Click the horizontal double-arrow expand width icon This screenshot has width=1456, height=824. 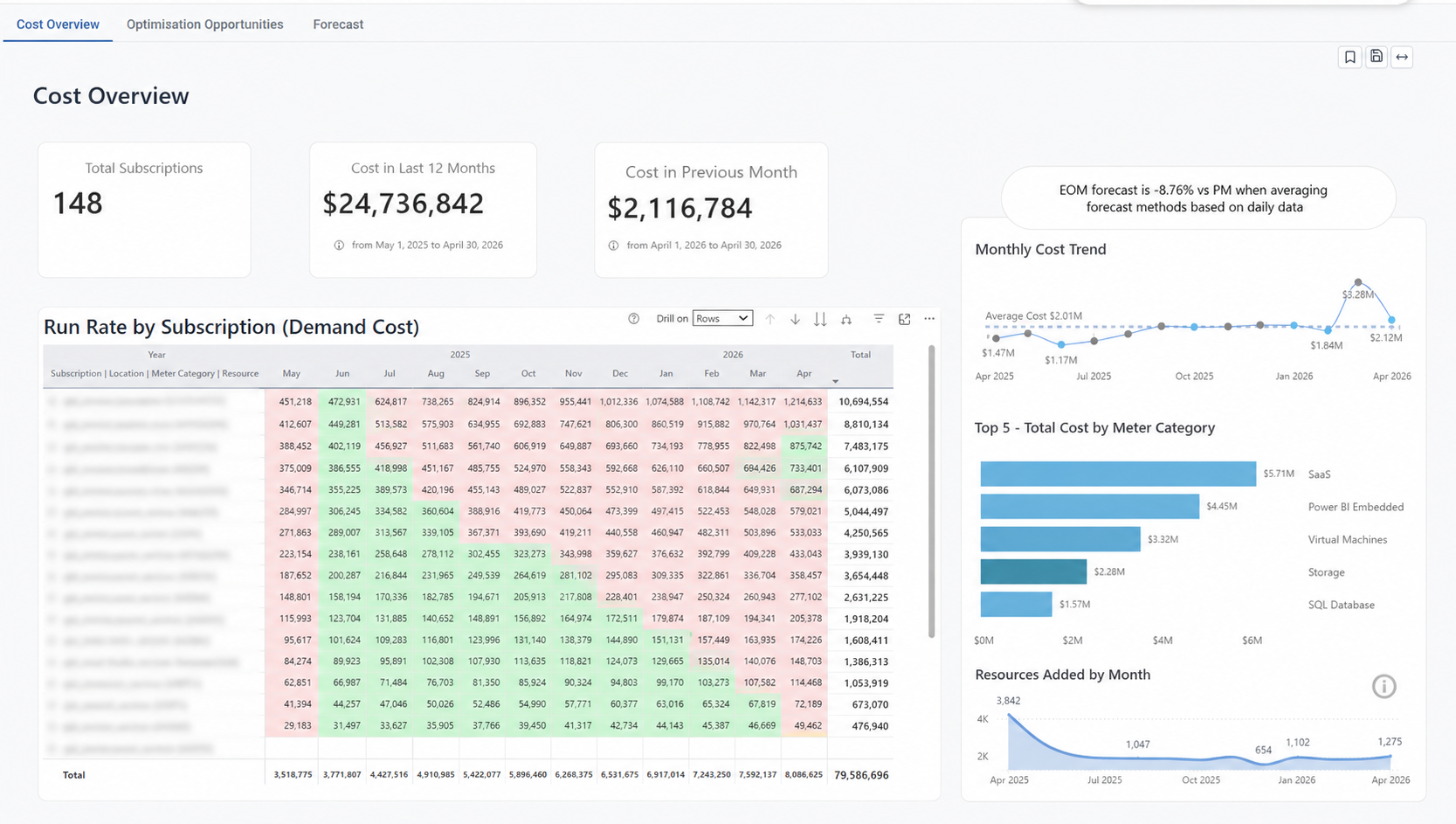1402,57
